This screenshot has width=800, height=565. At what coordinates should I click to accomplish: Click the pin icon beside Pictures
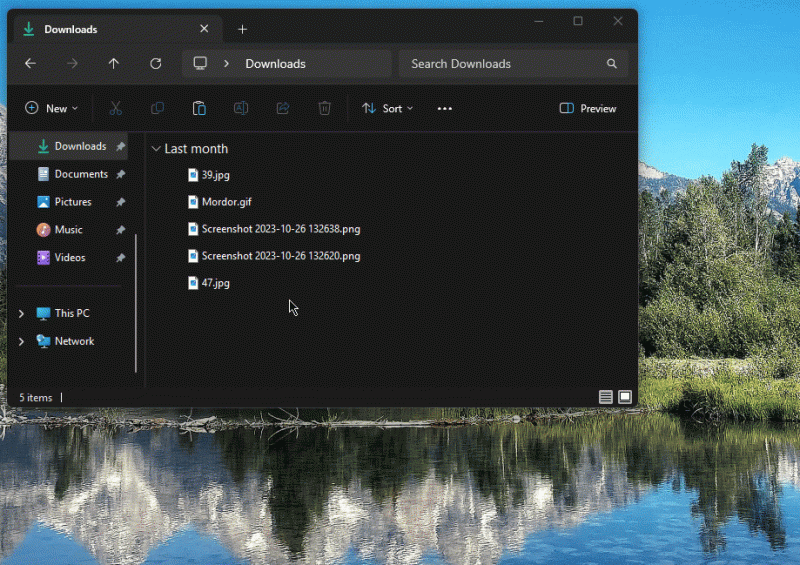[120, 202]
